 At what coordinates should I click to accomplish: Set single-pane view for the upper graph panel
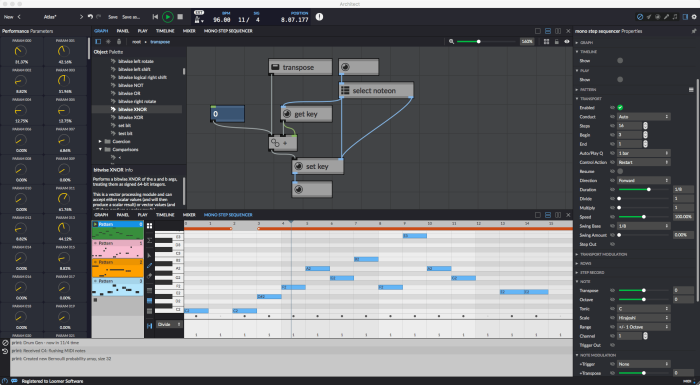(538, 31)
